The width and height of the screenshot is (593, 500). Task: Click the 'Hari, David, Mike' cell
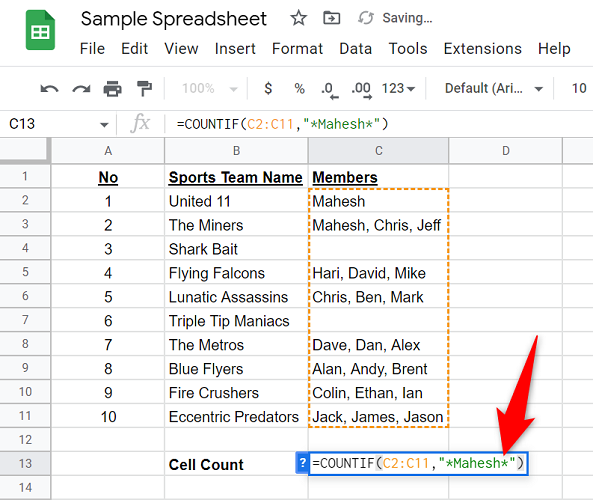click(x=379, y=273)
